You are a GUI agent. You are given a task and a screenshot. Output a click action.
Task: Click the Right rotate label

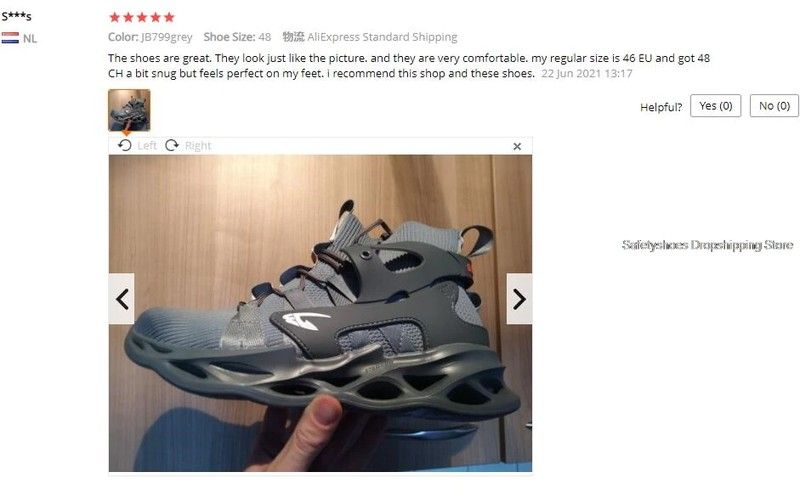[x=198, y=146]
